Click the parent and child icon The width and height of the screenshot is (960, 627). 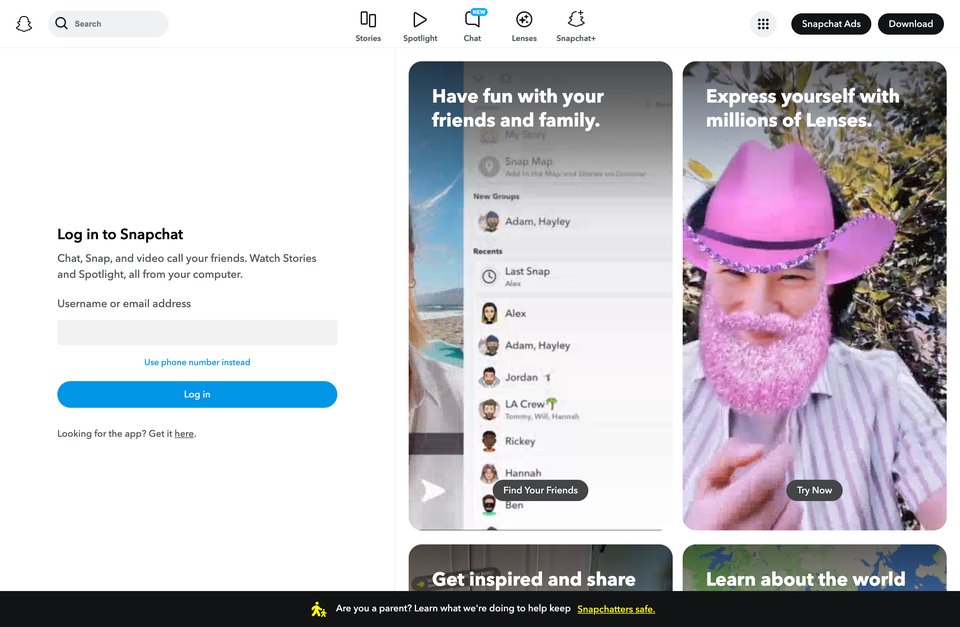pos(318,609)
